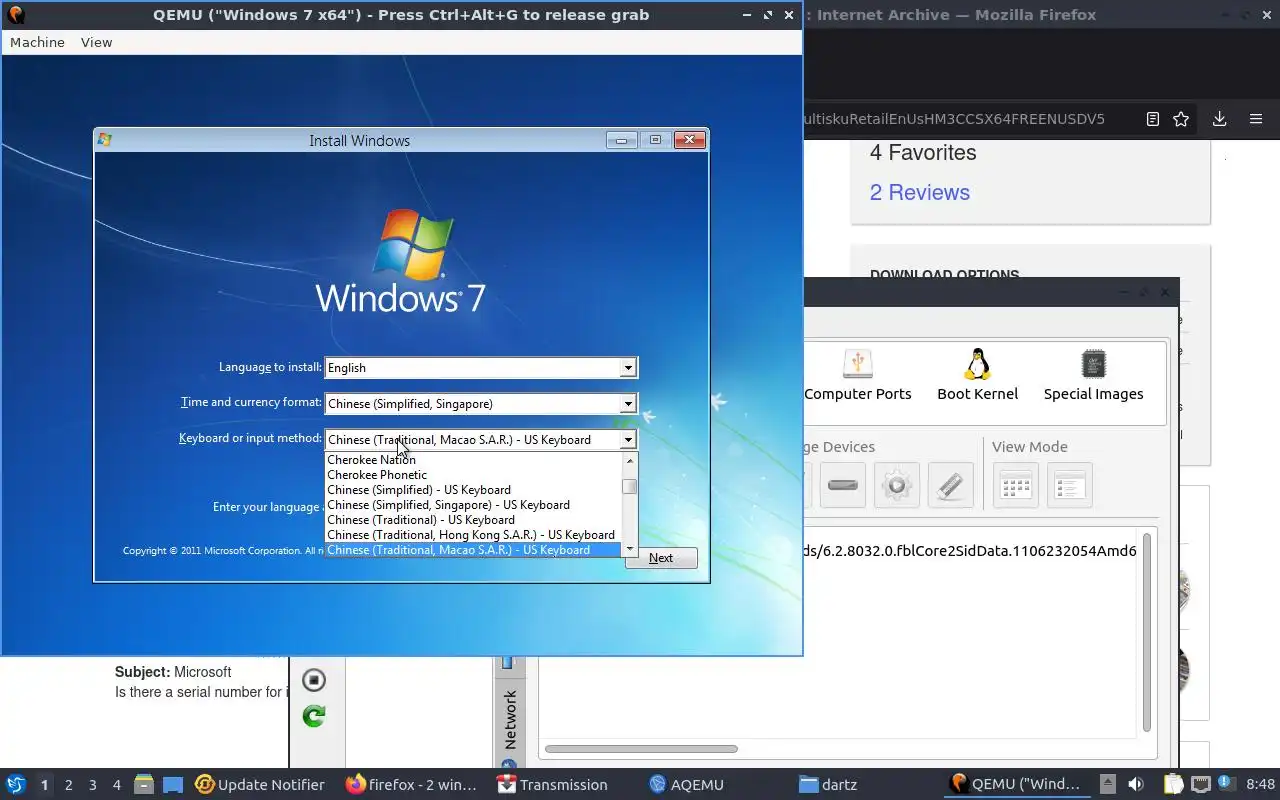This screenshot has width=1280, height=800.
Task: Choose Chinese (Simplified, Singapore) - US Keyboard
Action: (474, 505)
